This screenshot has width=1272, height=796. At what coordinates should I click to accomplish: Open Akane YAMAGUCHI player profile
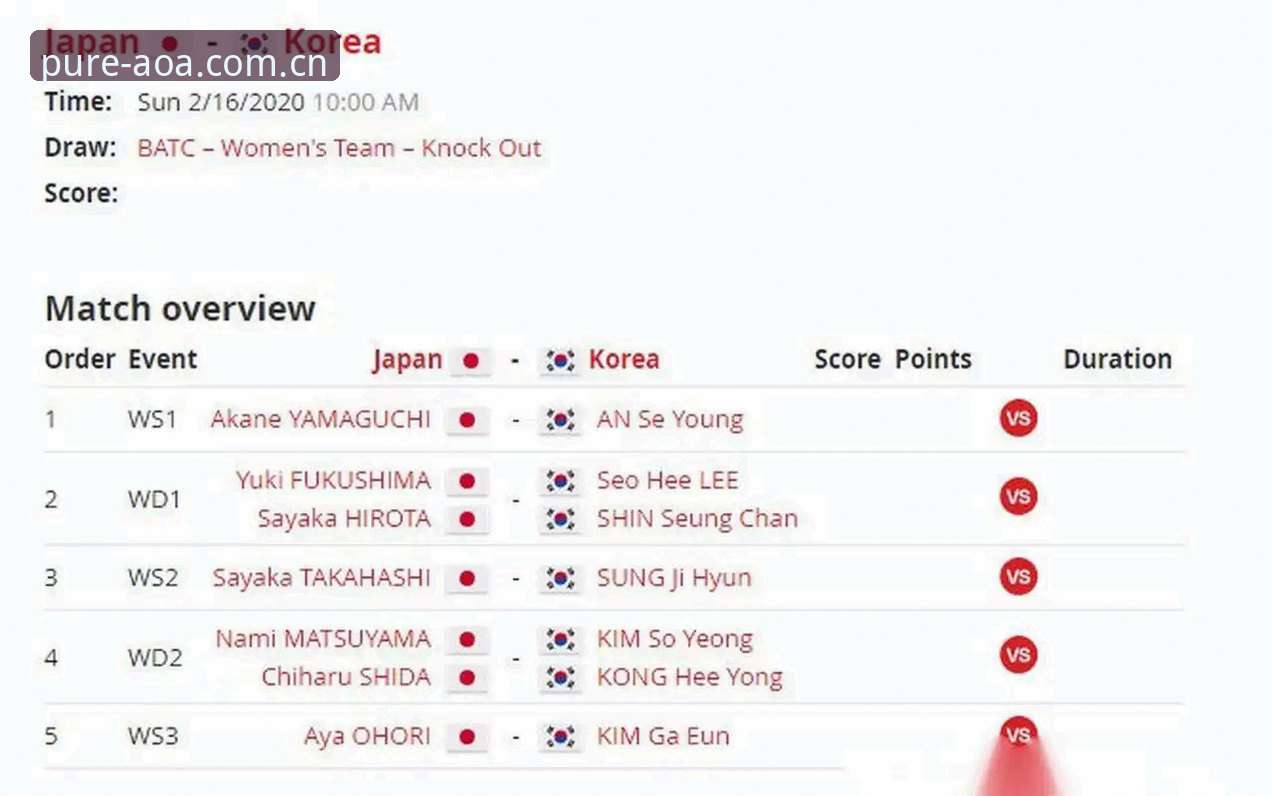320,419
